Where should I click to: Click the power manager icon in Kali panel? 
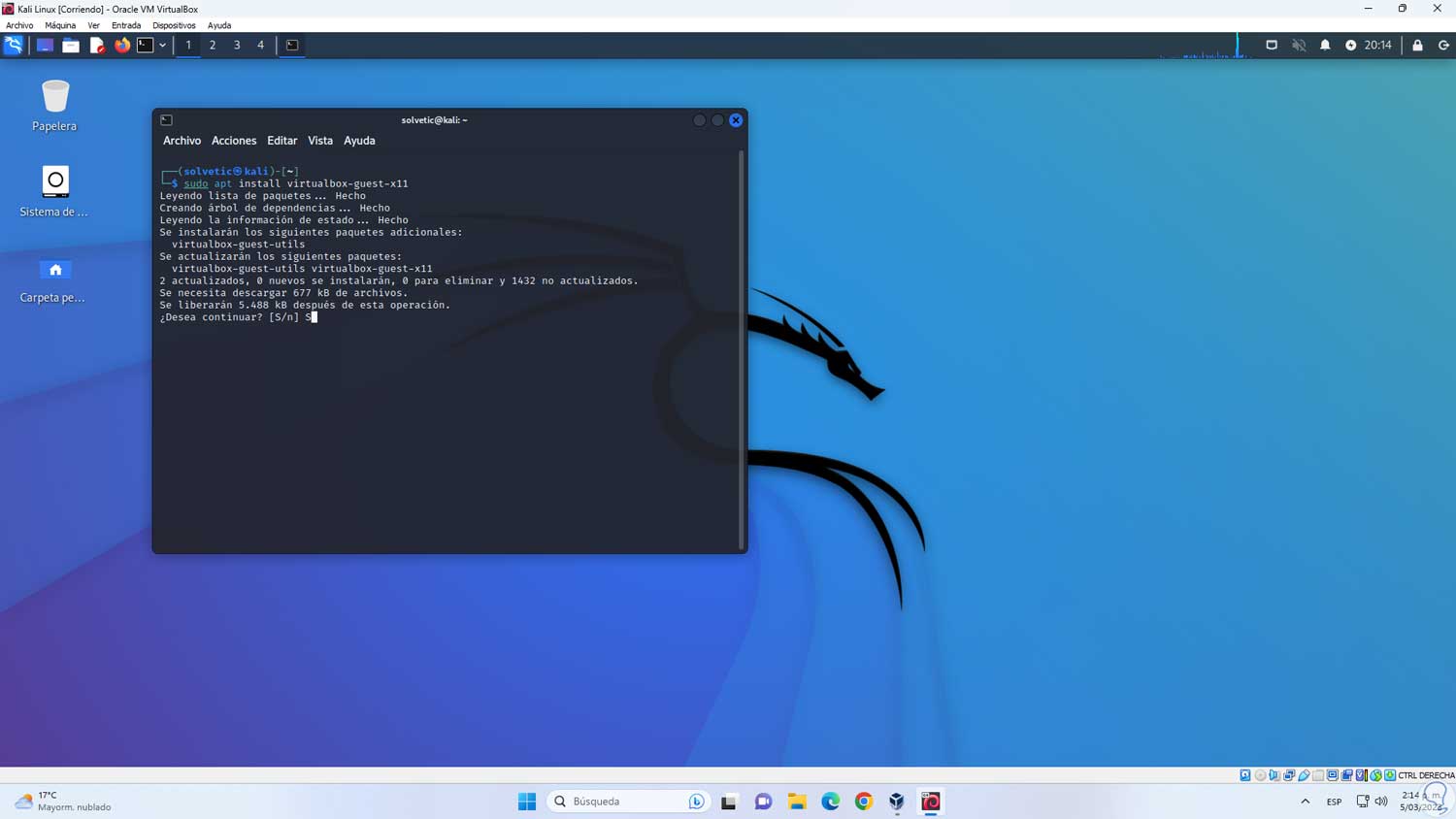[1351, 45]
